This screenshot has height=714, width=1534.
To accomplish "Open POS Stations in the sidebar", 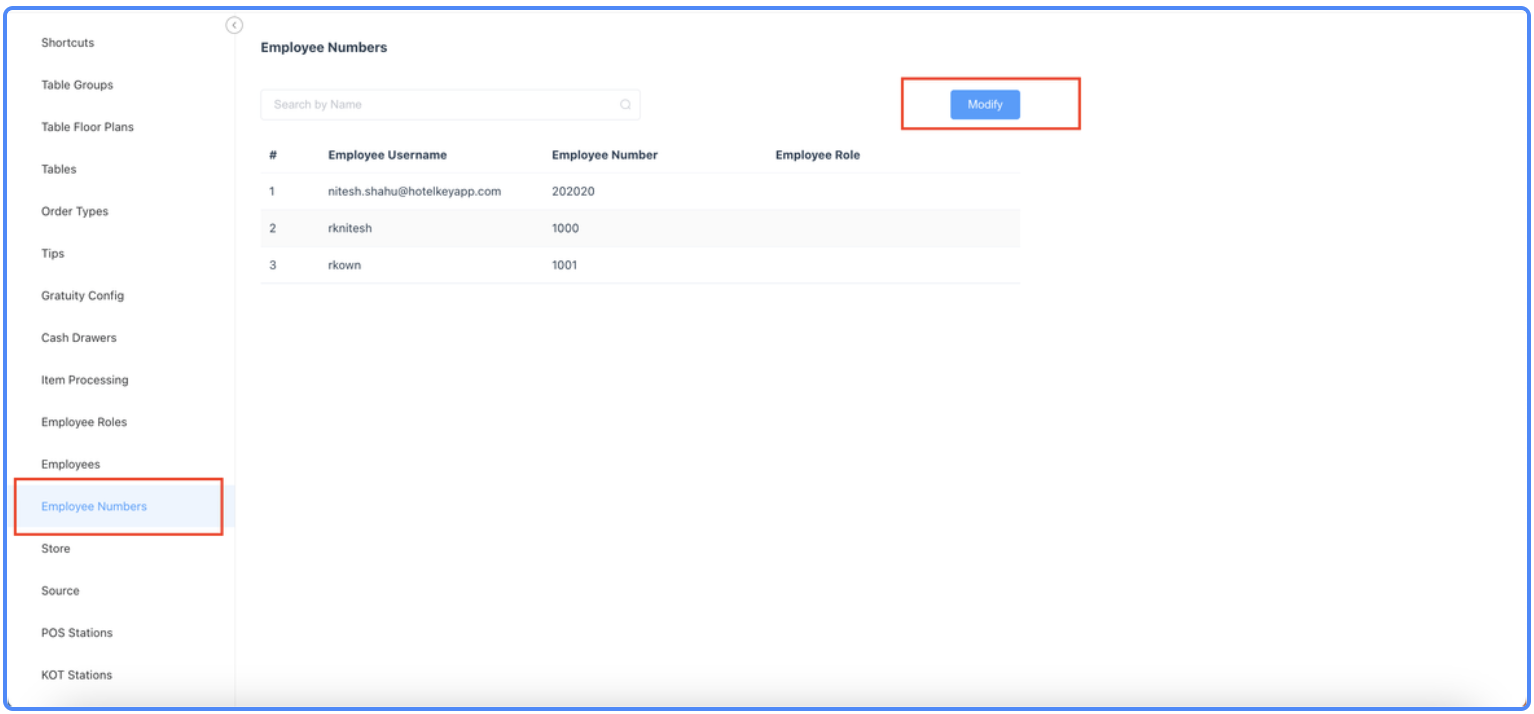I will coord(76,633).
